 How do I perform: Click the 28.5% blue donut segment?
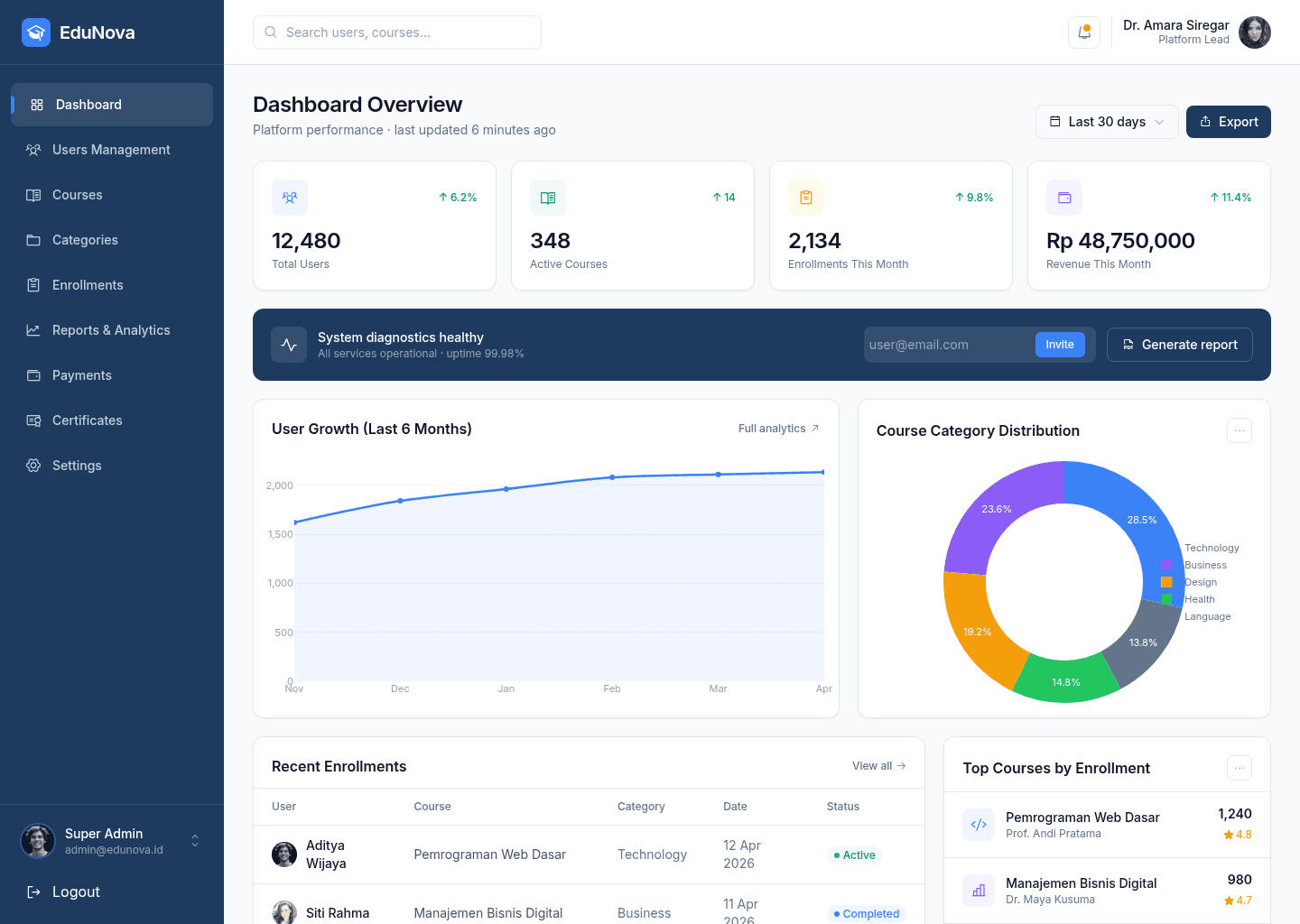[x=1141, y=520]
